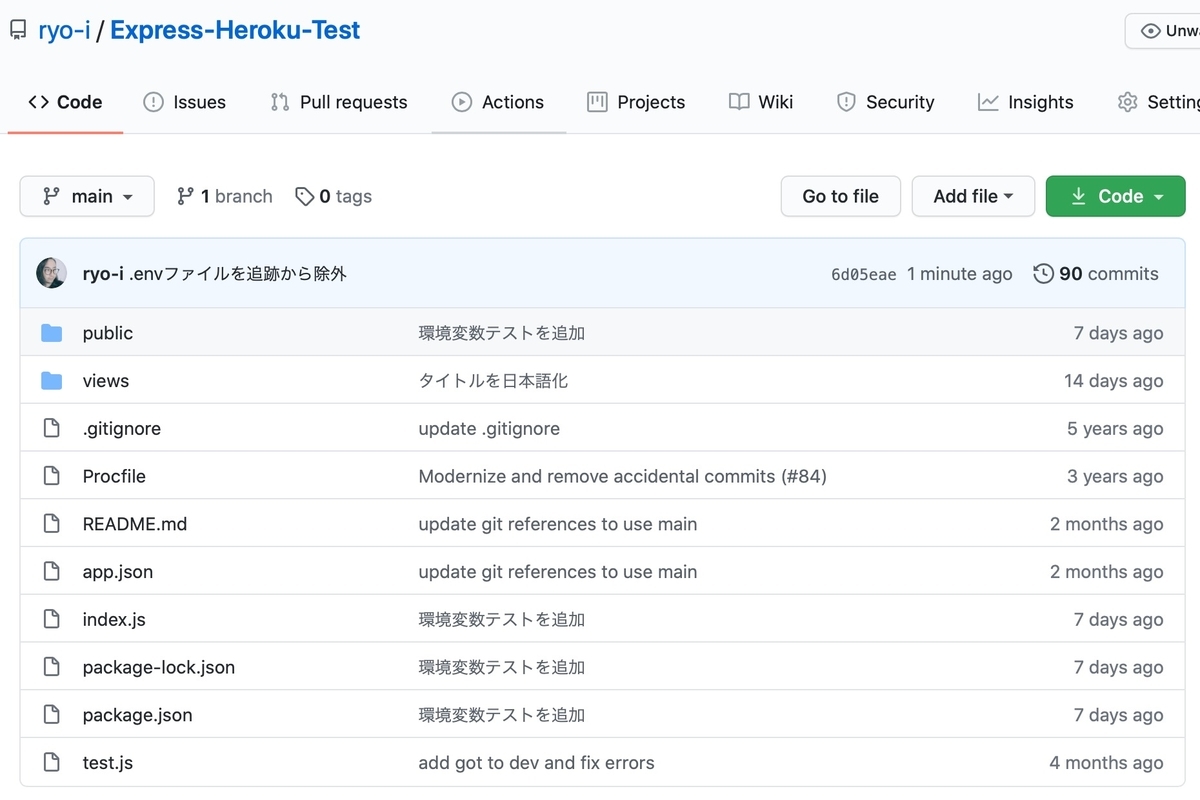Click the #84 pull request reference
This screenshot has width=1200, height=800.
pyautogui.click(x=803, y=476)
